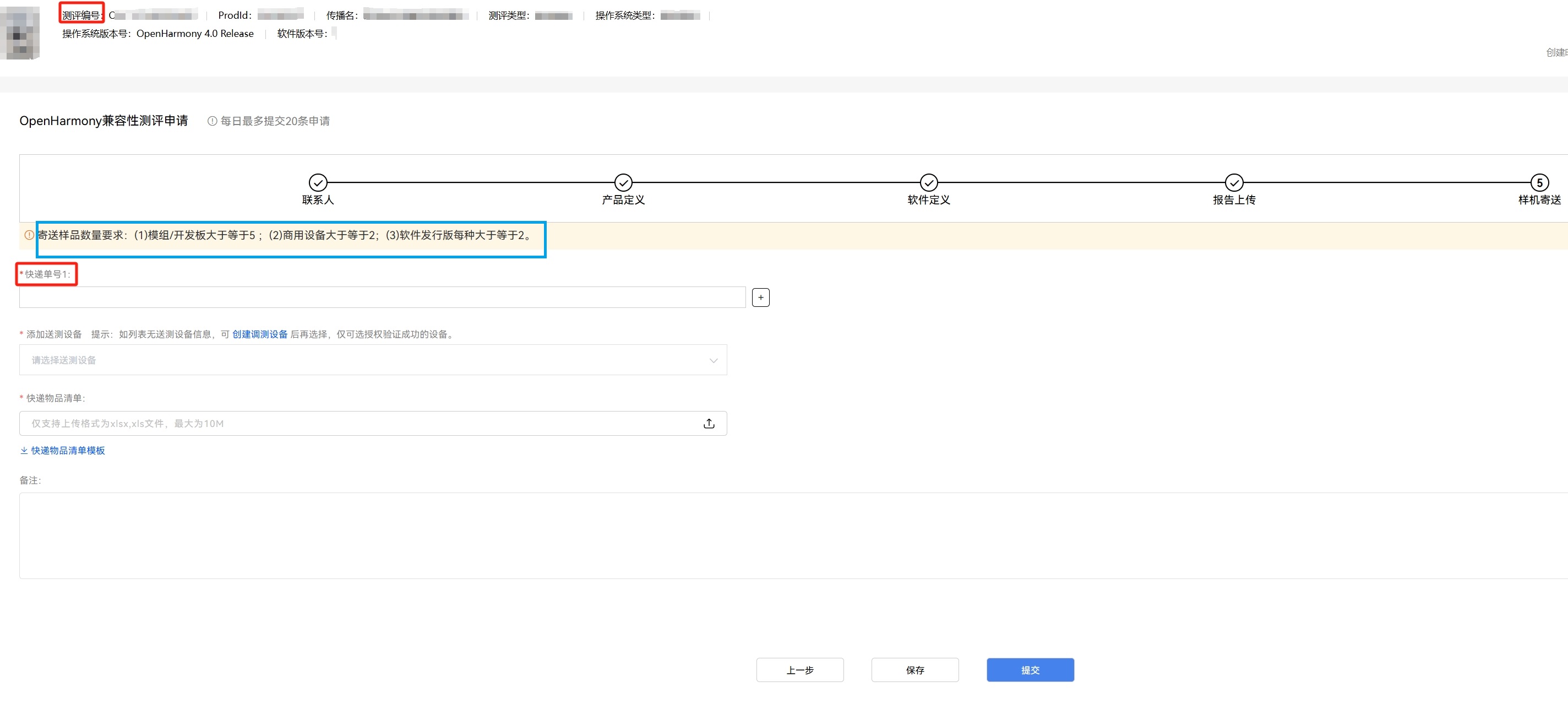Click the 快递物品清单 field label
Image resolution: width=1568 pixels, height=714 pixels.
click(56, 398)
